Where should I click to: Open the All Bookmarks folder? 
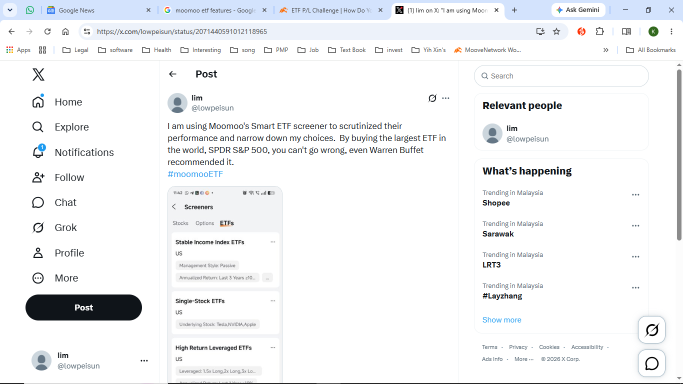[x=651, y=50]
